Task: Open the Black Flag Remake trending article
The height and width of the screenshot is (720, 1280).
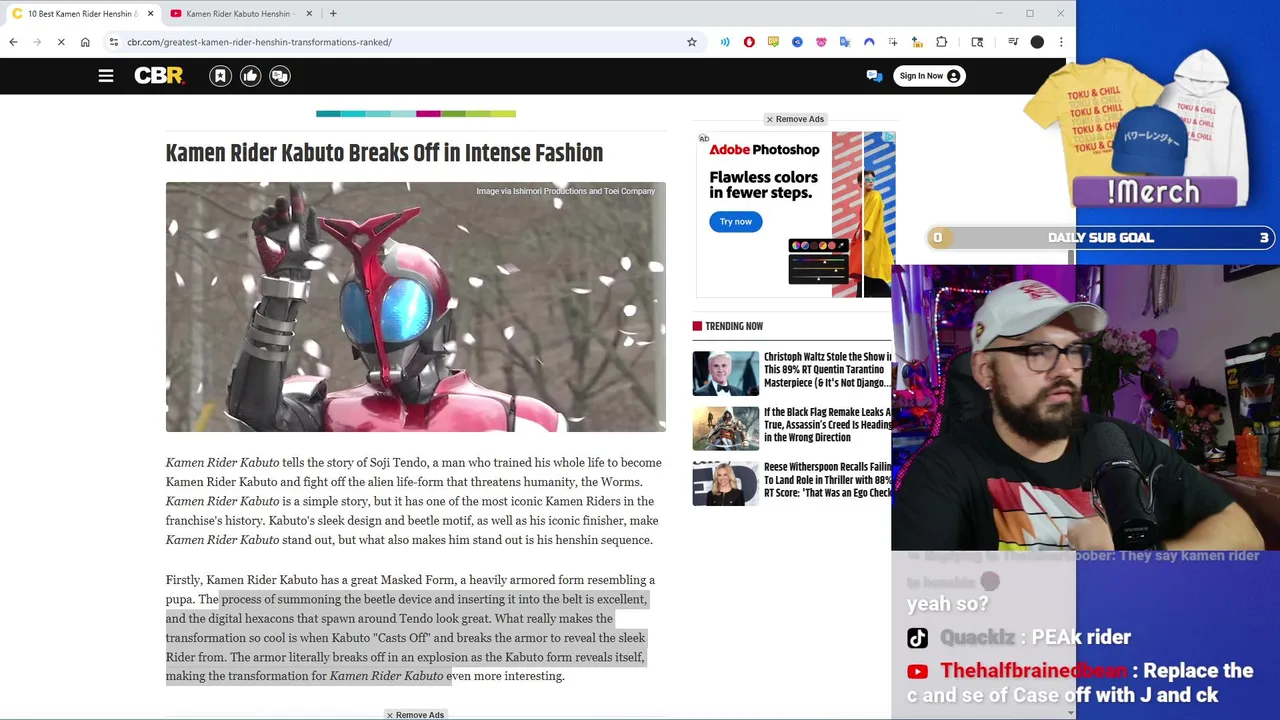Action: point(827,425)
